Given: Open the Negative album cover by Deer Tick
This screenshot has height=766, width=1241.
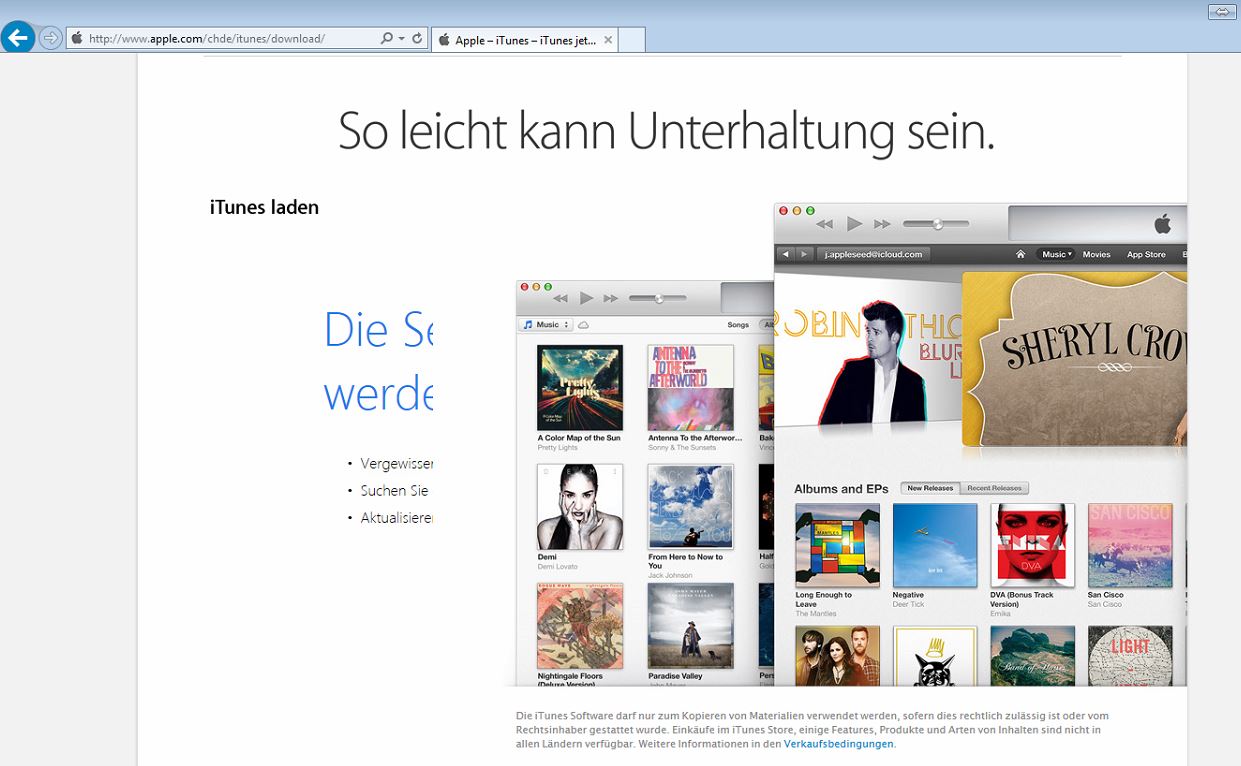Looking at the screenshot, I should tap(934, 545).
